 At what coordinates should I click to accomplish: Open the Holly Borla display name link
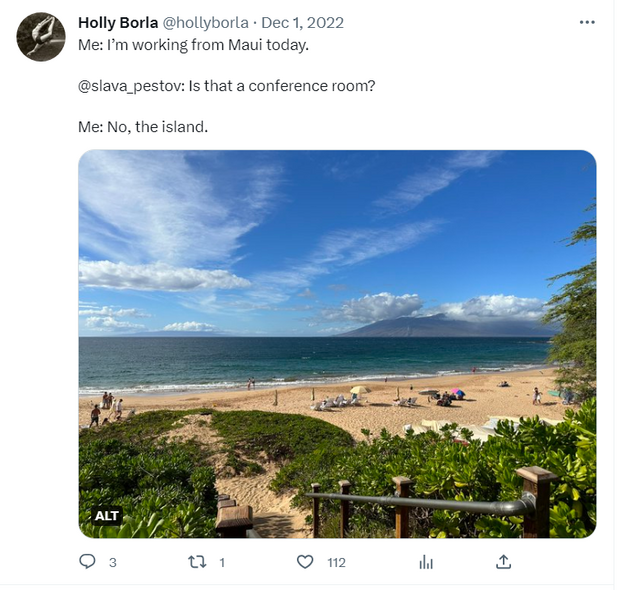117,22
